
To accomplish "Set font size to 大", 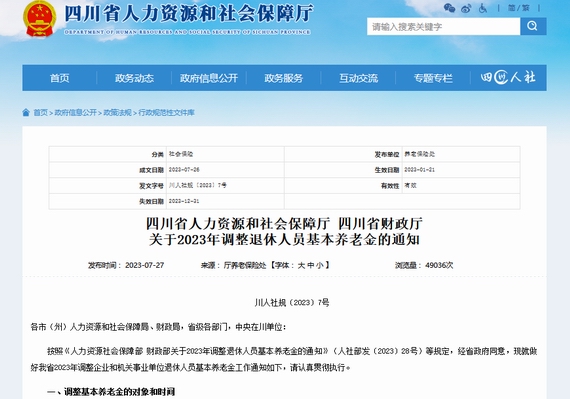I will tap(301, 265).
